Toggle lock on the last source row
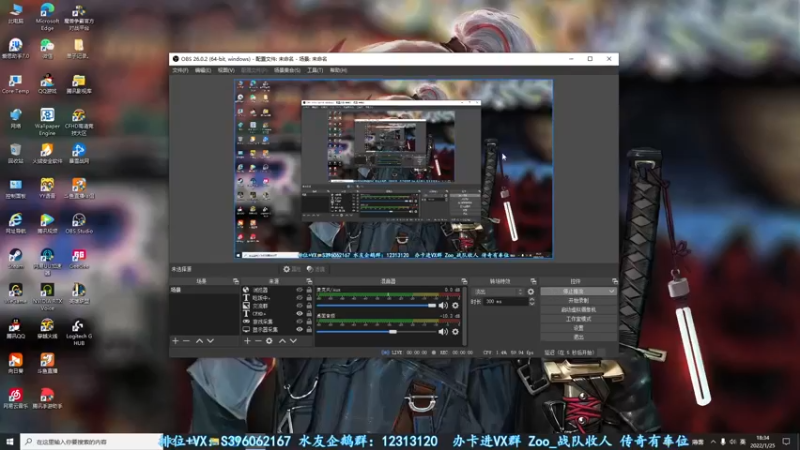Viewport: 800px width, 450px height. point(309,328)
